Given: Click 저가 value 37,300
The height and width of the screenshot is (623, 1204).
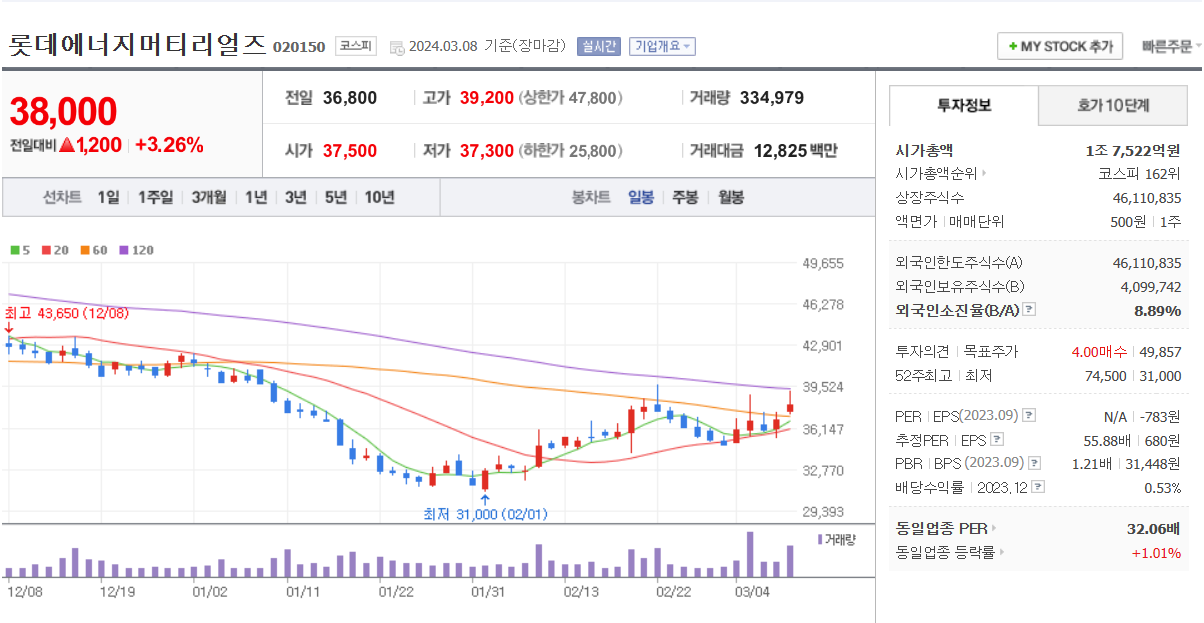Looking at the screenshot, I should coord(487,151).
